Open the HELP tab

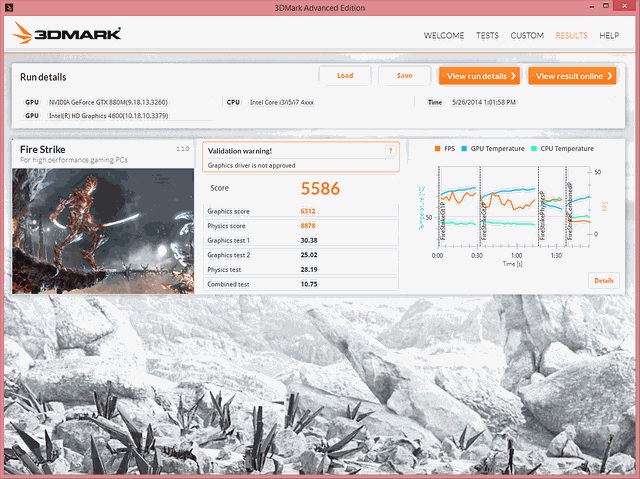coord(609,35)
